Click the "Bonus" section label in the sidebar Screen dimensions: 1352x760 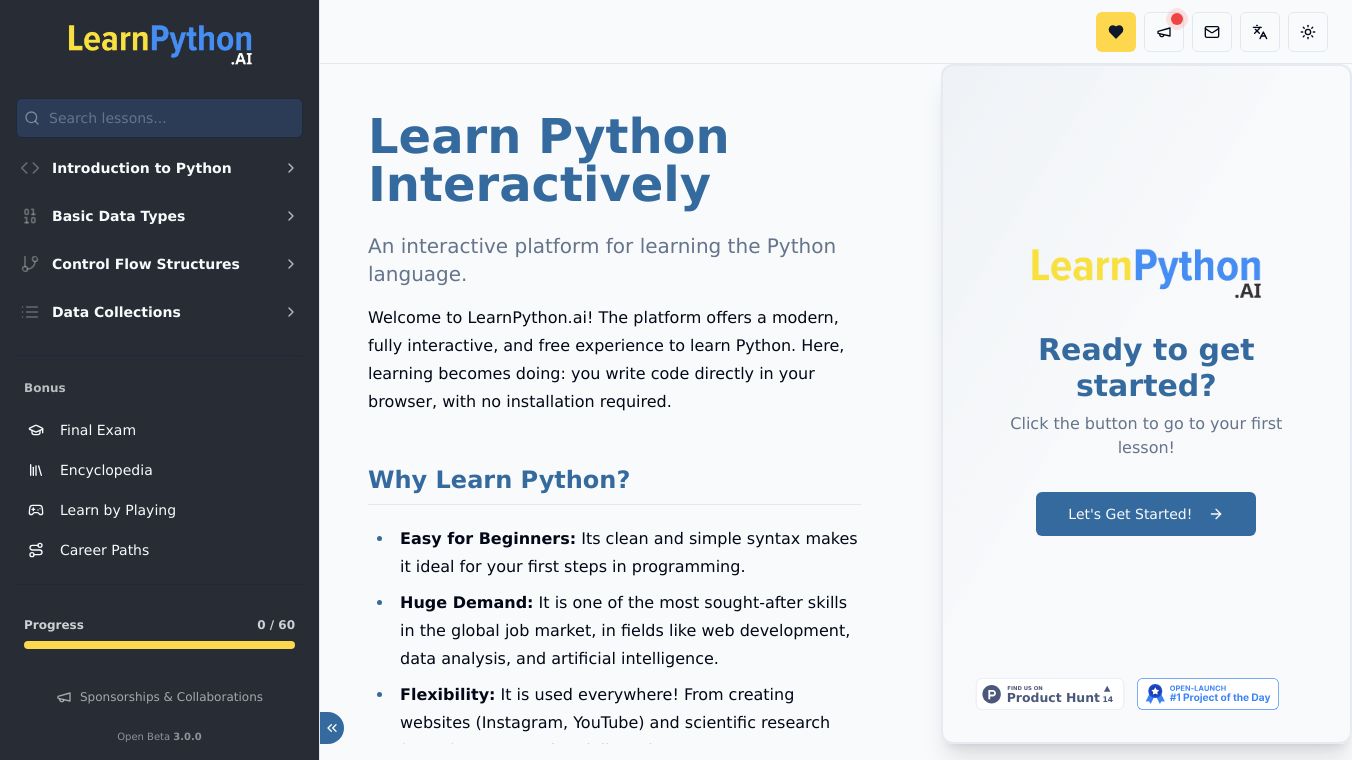tap(45, 388)
